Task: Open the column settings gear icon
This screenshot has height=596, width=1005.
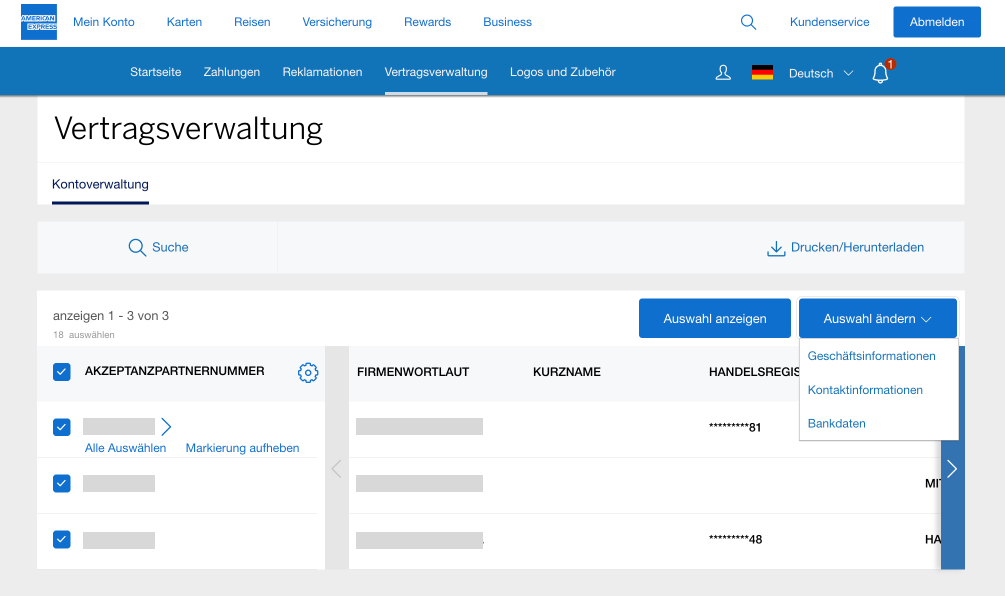Action: 308,371
